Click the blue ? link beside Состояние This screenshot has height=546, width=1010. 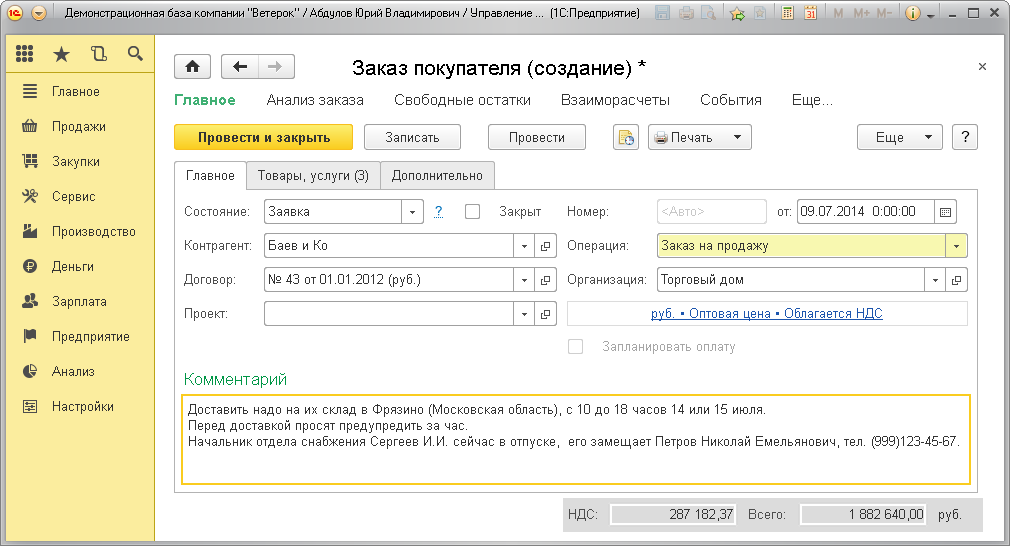pos(439,211)
